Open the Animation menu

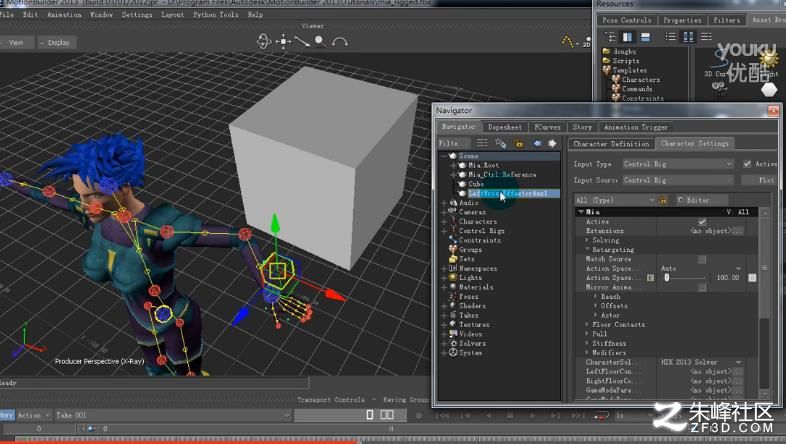(64, 15)
